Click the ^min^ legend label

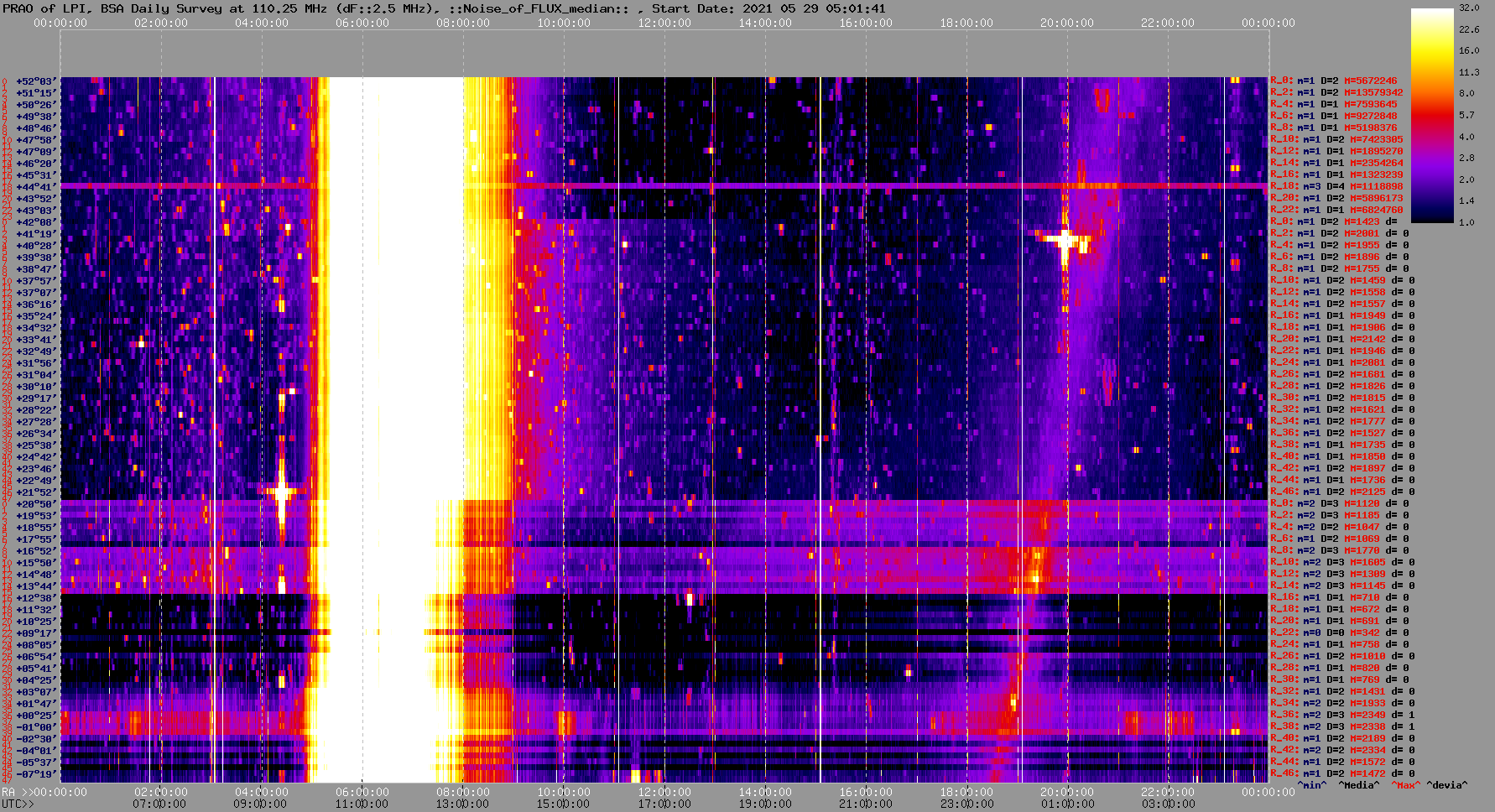[x=1312, y=785]
